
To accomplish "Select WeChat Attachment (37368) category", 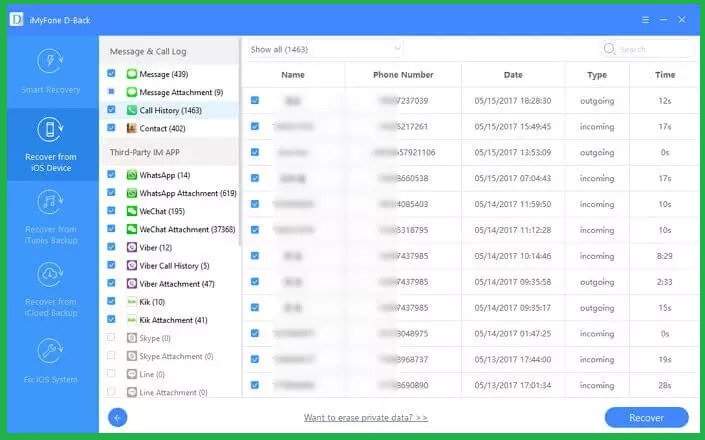I will point(187,229).
